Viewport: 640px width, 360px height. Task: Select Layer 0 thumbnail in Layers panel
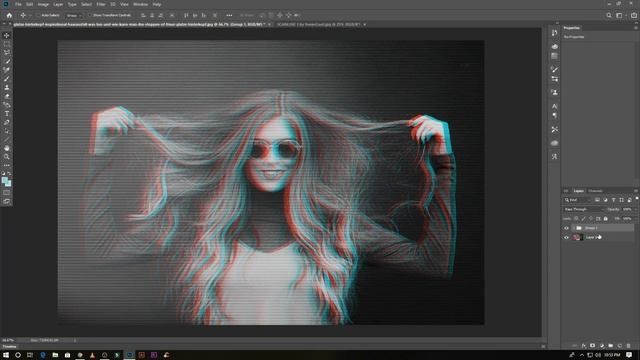click(x=577, y=237)
